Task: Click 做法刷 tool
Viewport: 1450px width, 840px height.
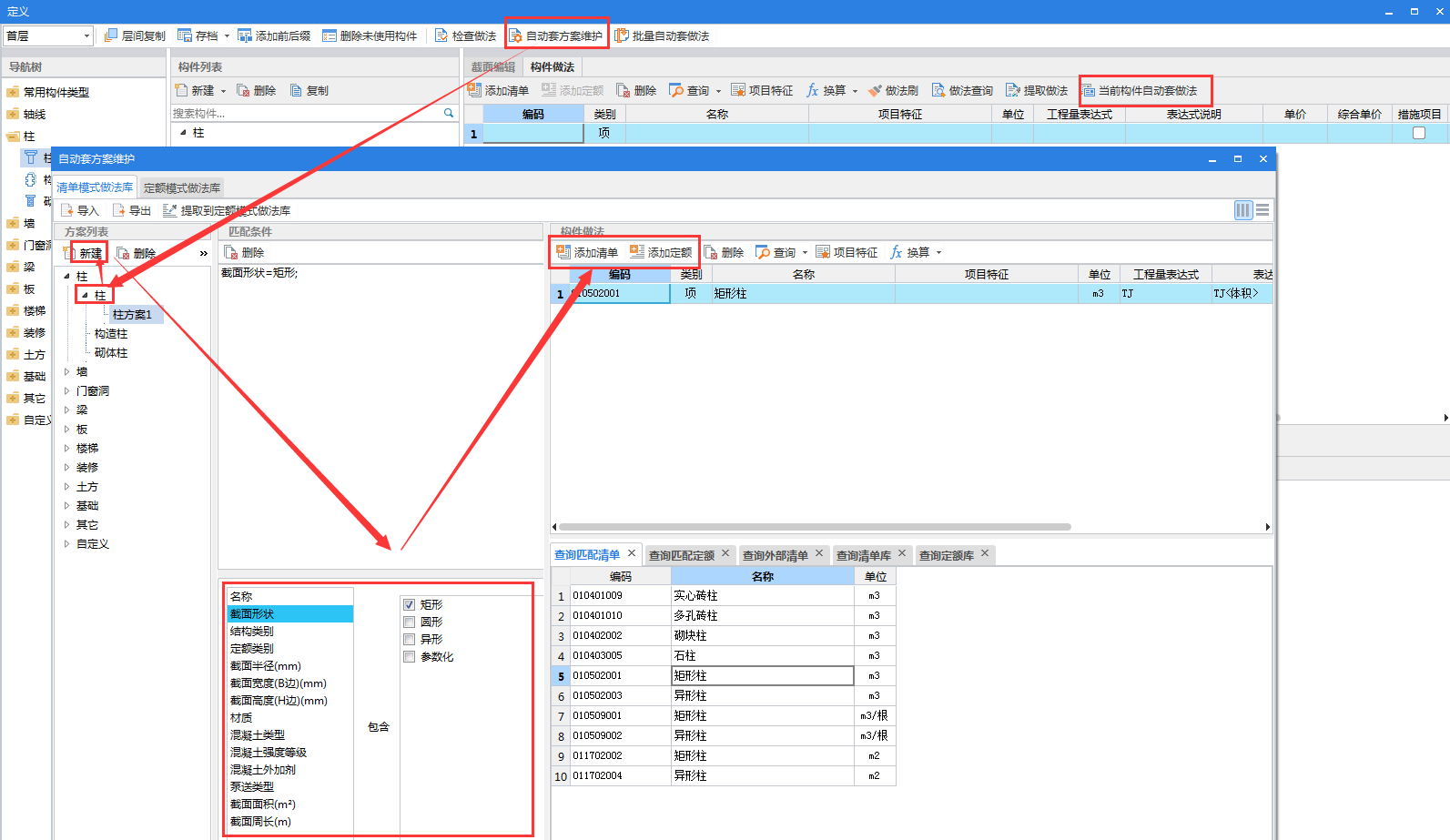Action: [893, 90]
